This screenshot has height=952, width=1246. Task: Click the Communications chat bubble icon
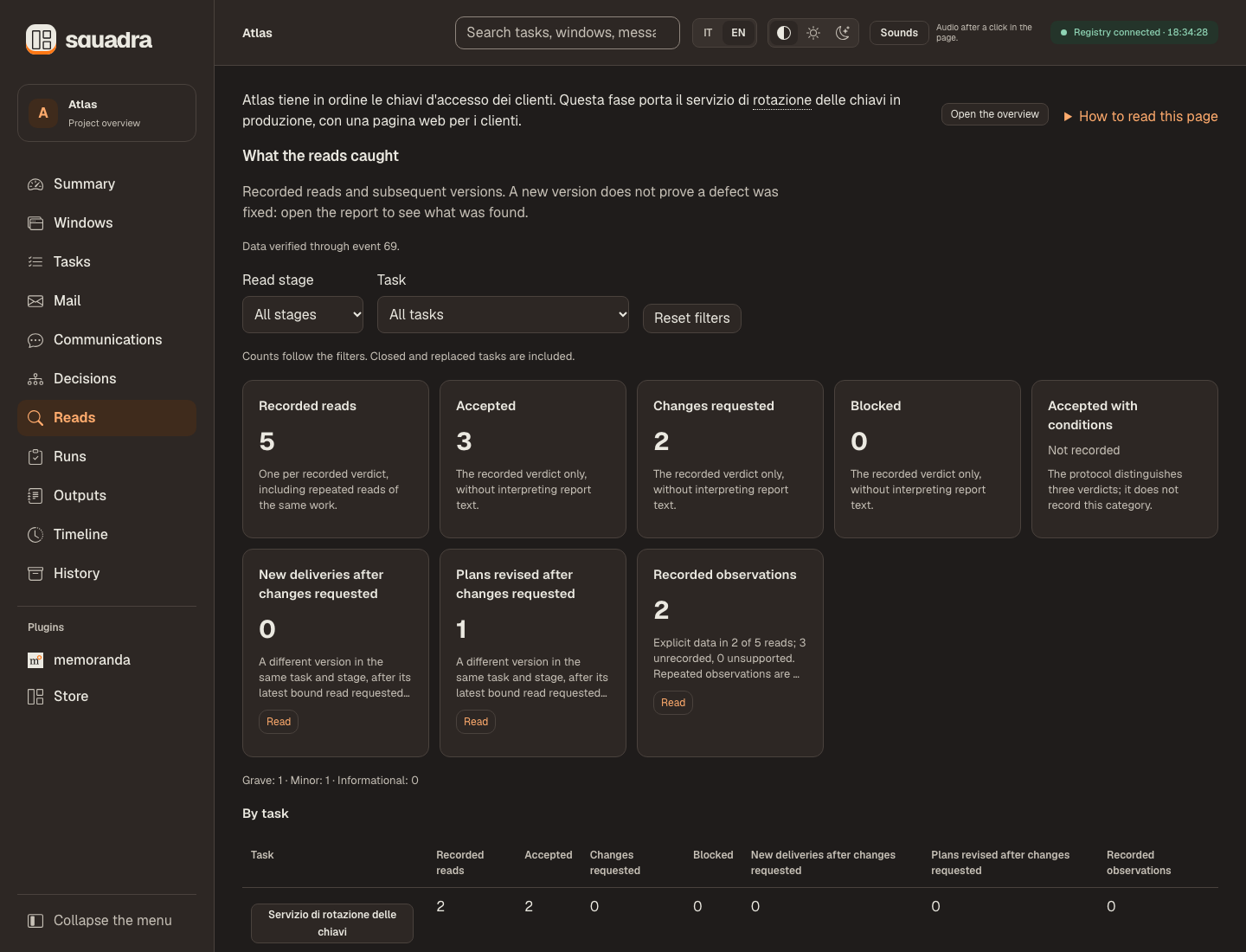(35, 340)
